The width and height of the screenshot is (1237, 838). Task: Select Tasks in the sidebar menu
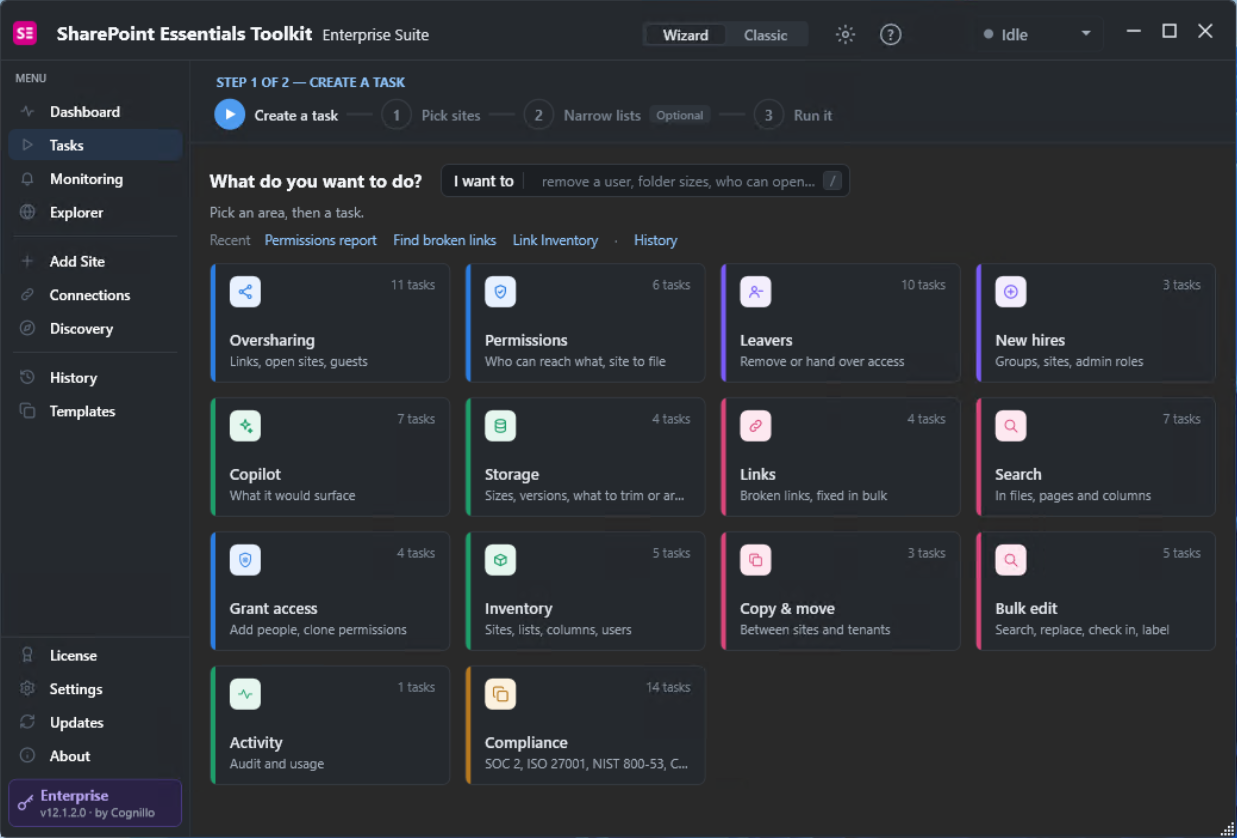click(x=95, y=145)
